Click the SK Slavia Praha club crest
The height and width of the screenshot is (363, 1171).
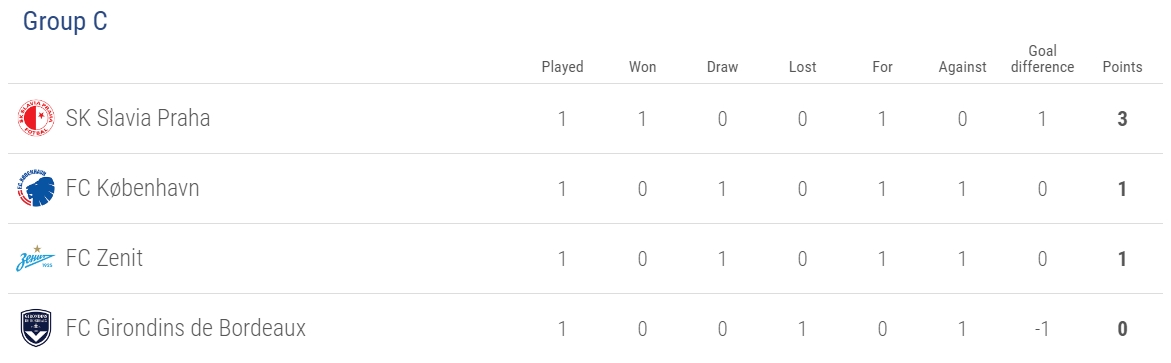point(36,119)
